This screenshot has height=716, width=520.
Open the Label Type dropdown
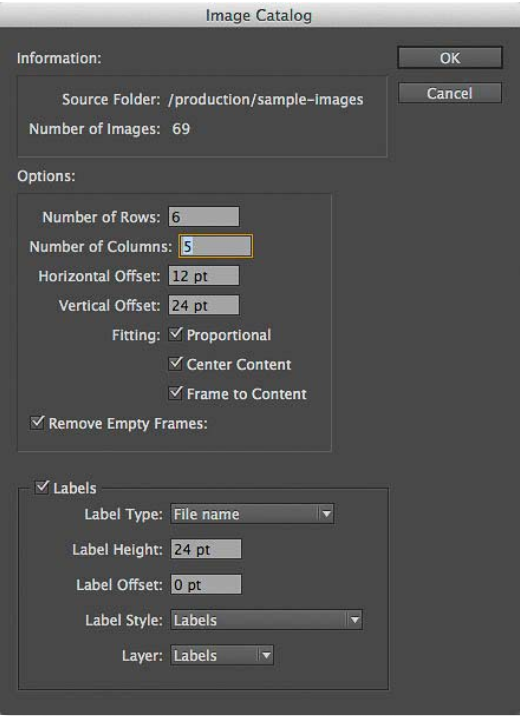252,514
